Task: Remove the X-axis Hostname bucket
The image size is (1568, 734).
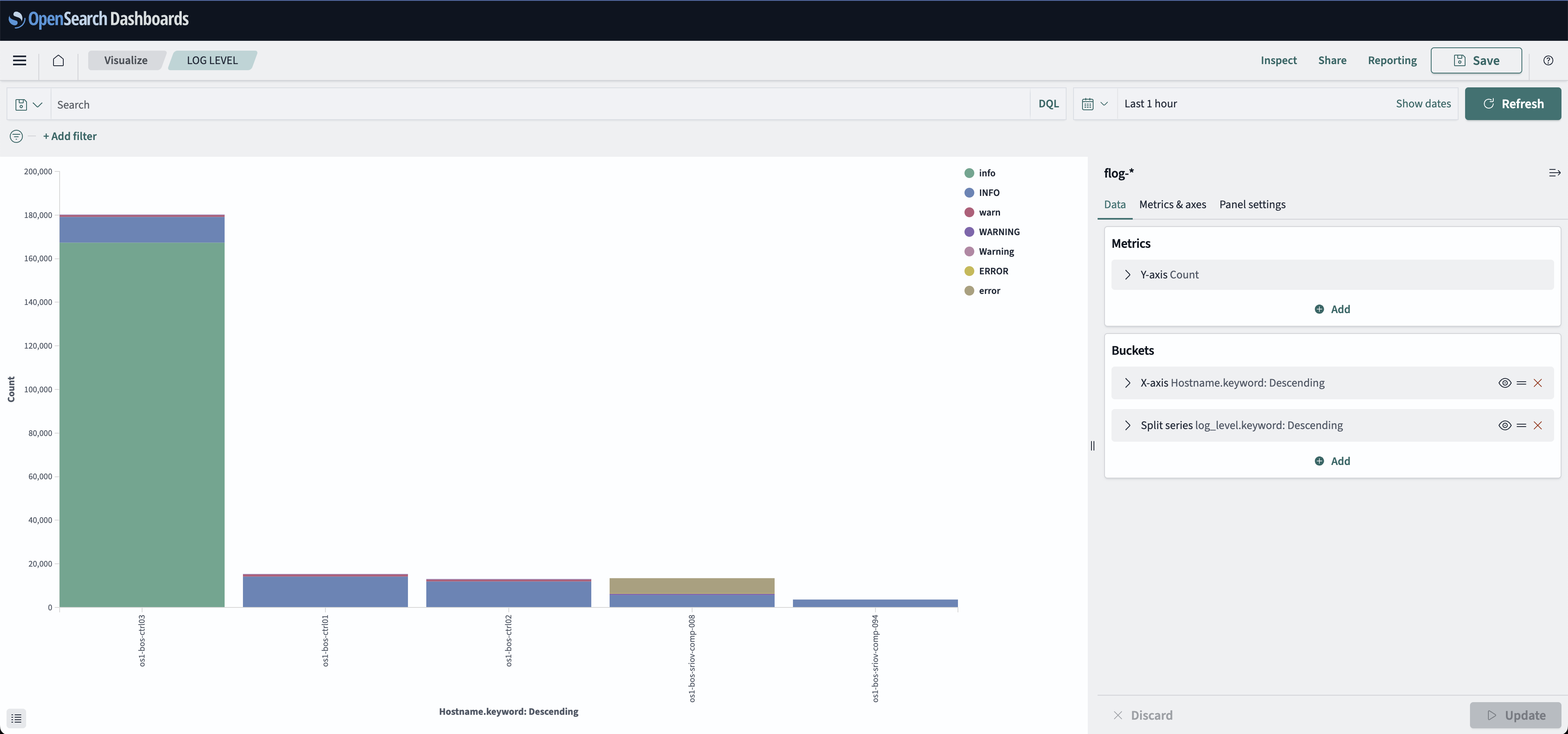Action: click(x=1538, y=383)
